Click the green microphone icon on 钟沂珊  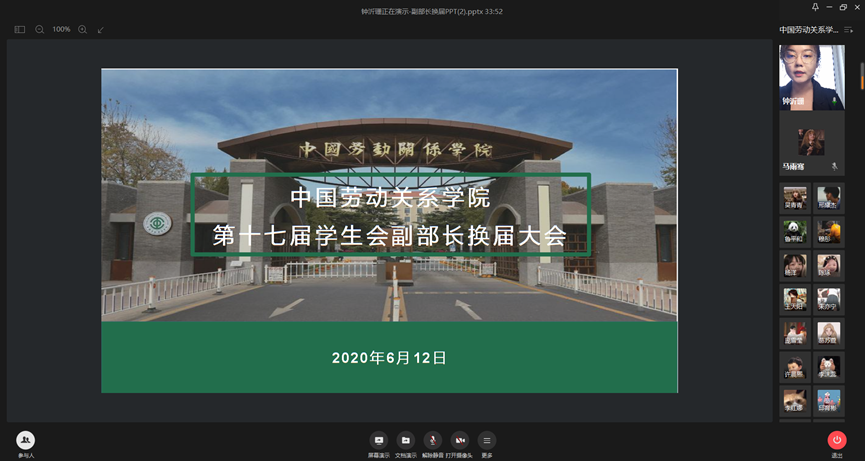tap(835, 102)
